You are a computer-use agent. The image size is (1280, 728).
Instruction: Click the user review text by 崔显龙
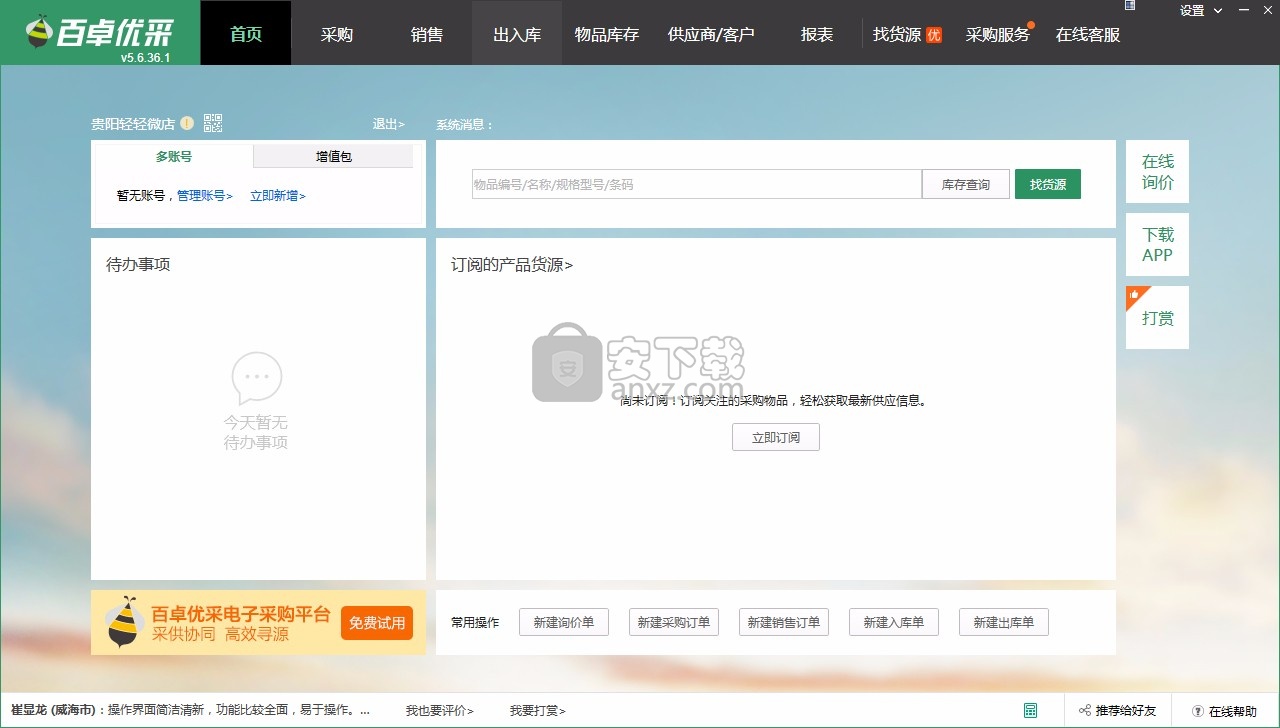(190, 711)
